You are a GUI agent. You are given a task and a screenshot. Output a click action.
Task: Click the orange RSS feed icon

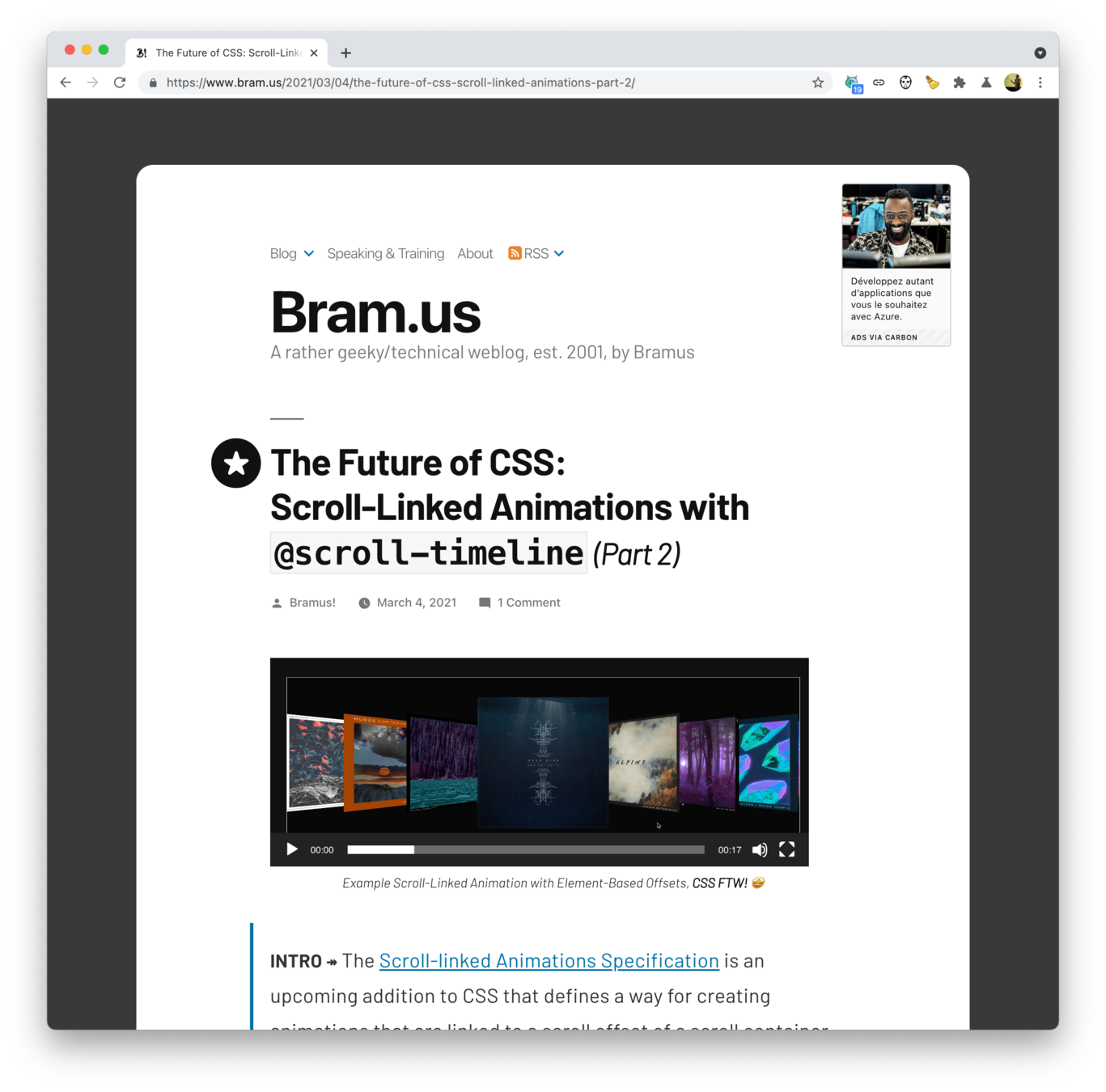pos(515,253)
